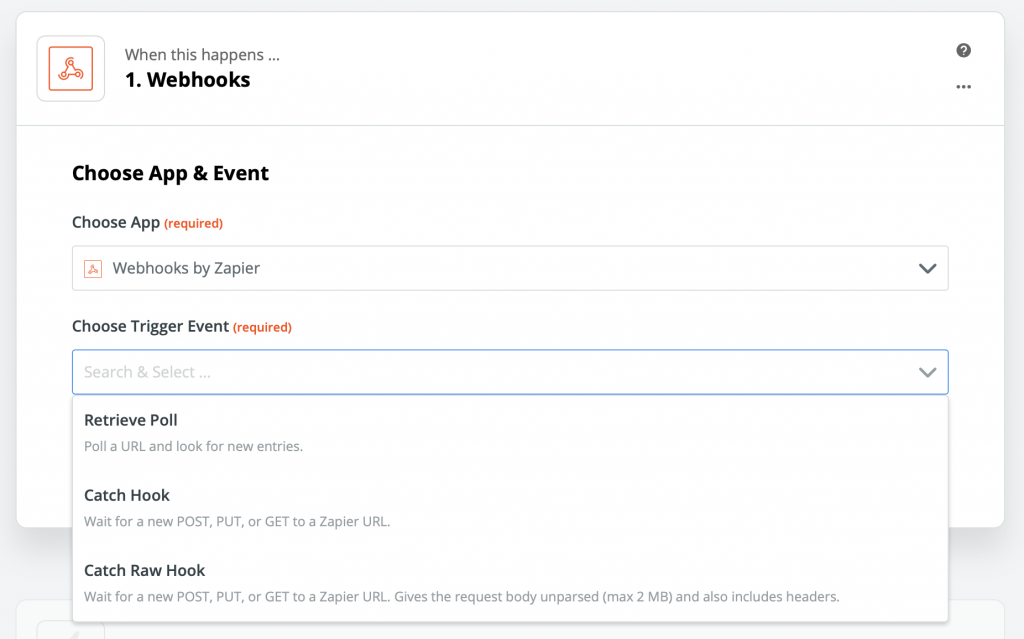The height and width of the screenshot is (639, 1024).
Task: Click the Catch Hook description about Zapier URL
Action: [x=237, y=521]
